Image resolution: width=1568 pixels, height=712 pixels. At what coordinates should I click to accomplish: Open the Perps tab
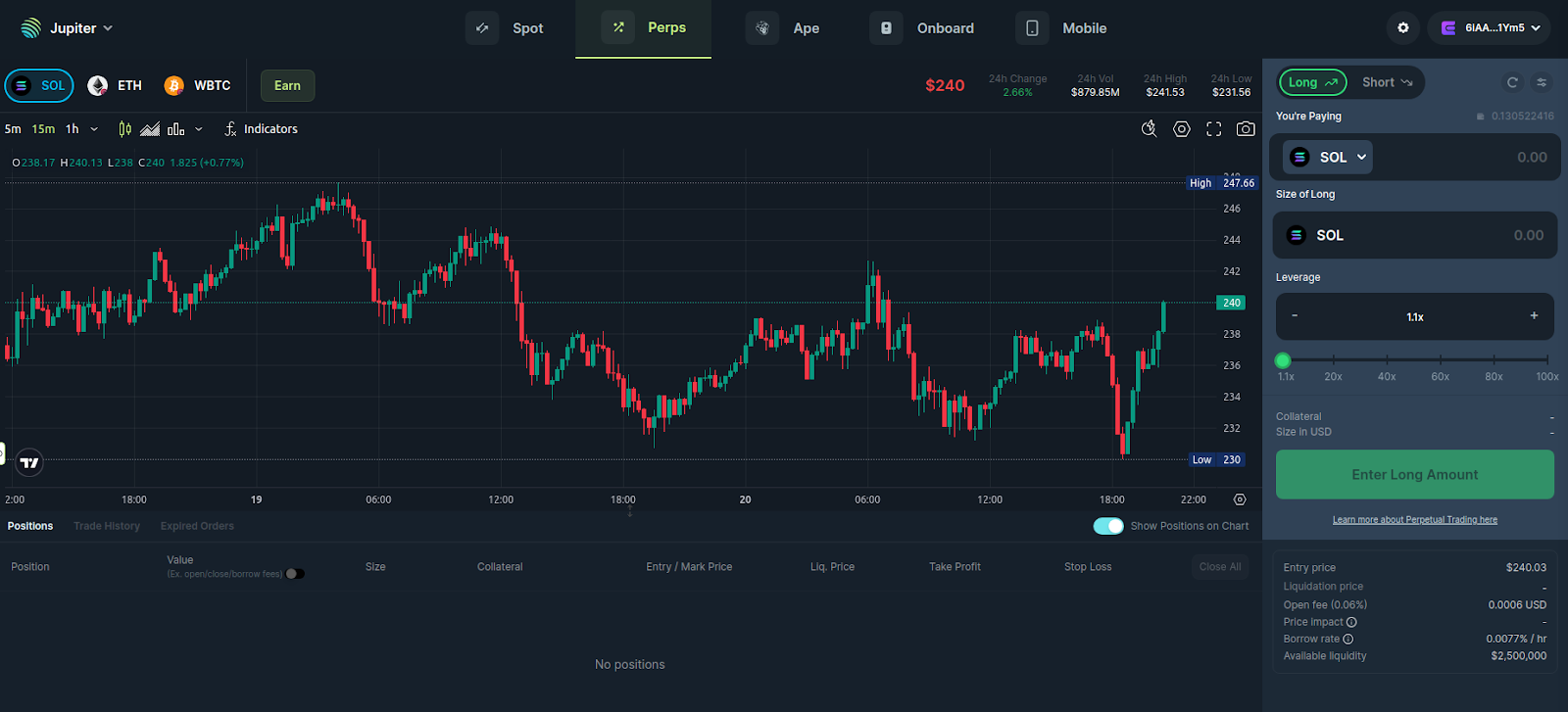[x=644, y=28]
